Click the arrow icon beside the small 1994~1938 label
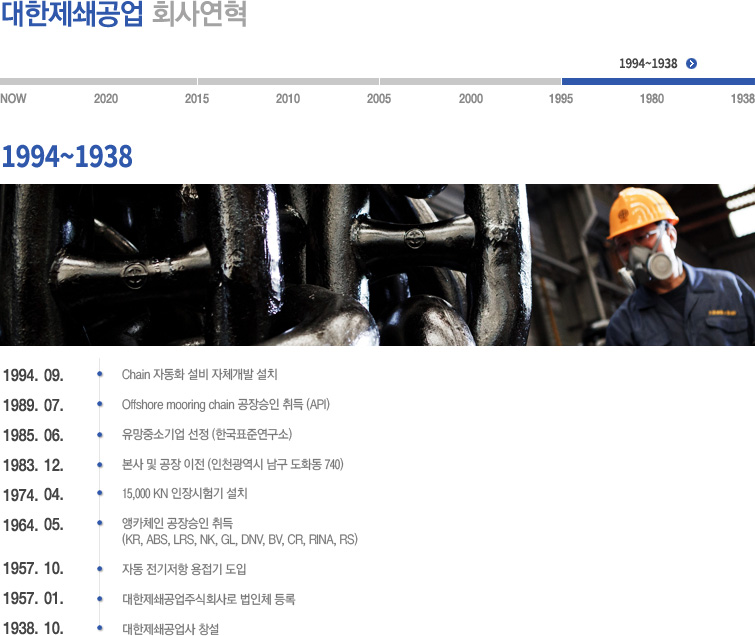The height and width of the screenshot is (636, 755). coord(692,64)
